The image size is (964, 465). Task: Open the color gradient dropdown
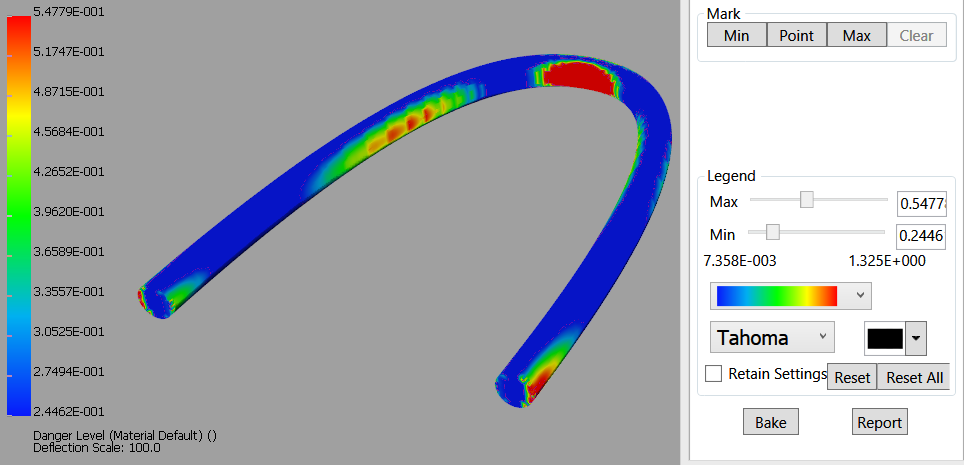click(791, 296)
